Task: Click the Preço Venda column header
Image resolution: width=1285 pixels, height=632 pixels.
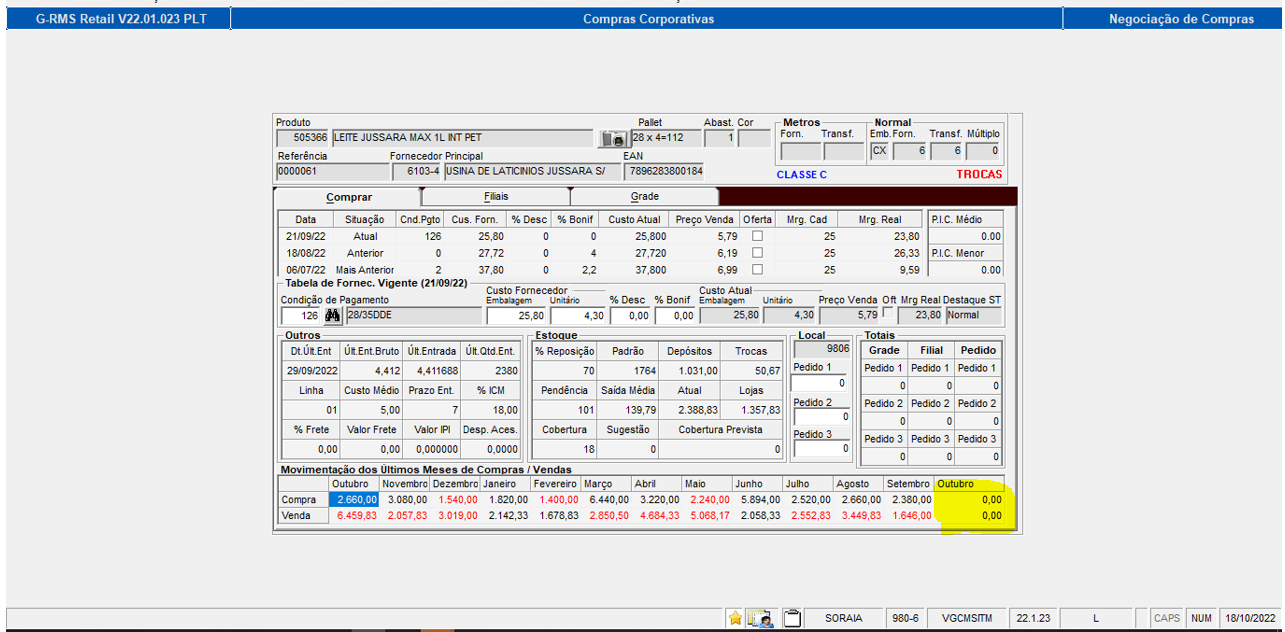Action: click(x=705, y=219)
